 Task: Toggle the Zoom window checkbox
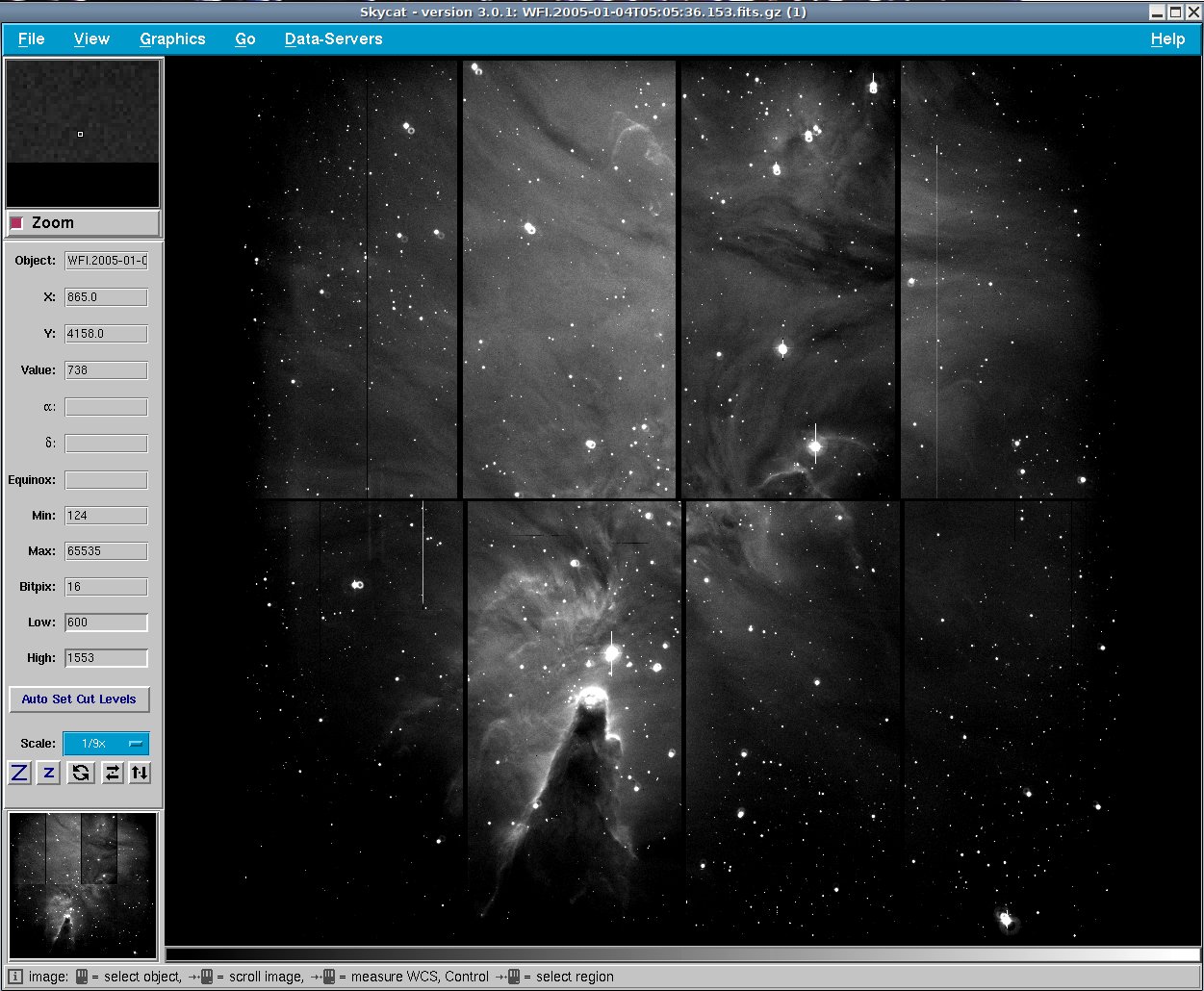pos(16,223)
